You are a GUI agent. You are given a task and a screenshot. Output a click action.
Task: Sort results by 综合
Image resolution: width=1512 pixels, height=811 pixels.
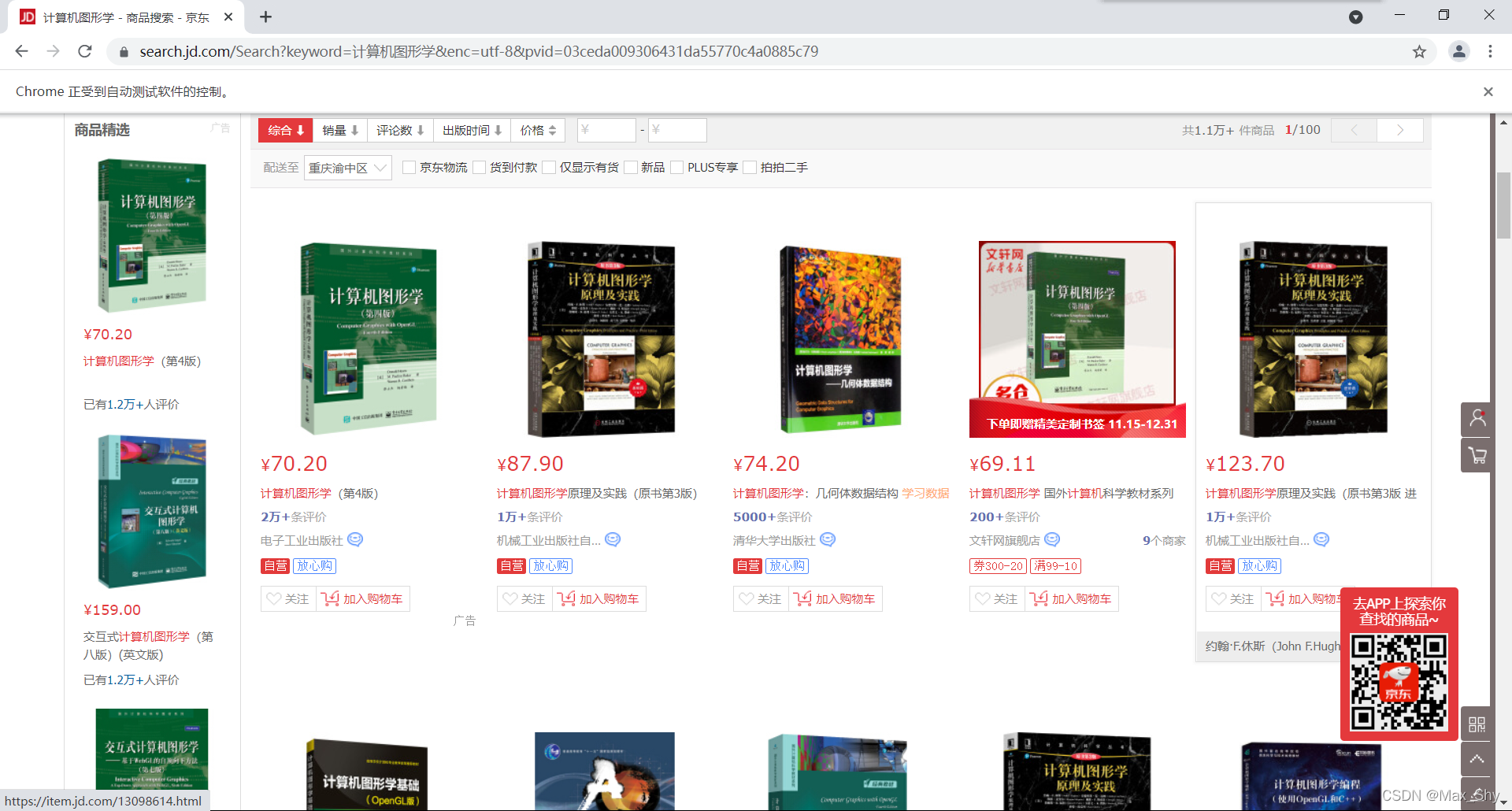tap(286, 130)
